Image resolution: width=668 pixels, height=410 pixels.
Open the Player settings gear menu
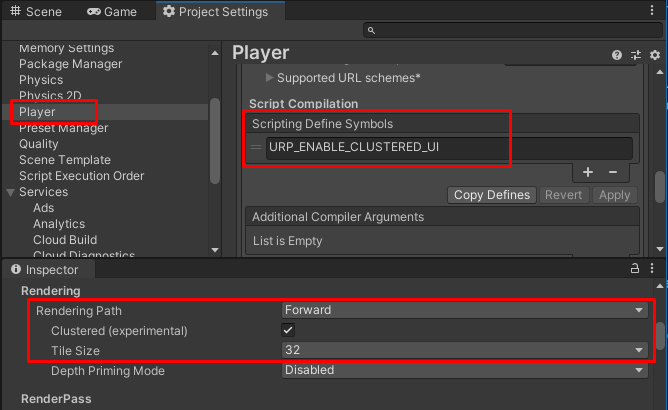(x=654, y=55)
